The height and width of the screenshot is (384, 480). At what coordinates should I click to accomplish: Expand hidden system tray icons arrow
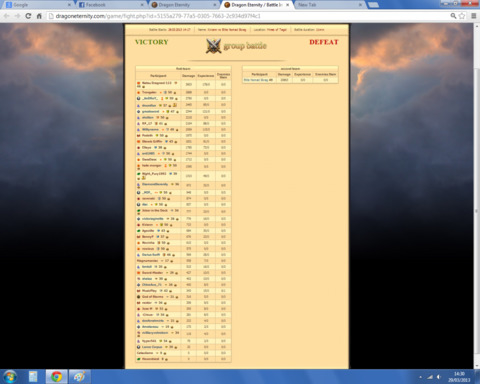pos(420,377)
